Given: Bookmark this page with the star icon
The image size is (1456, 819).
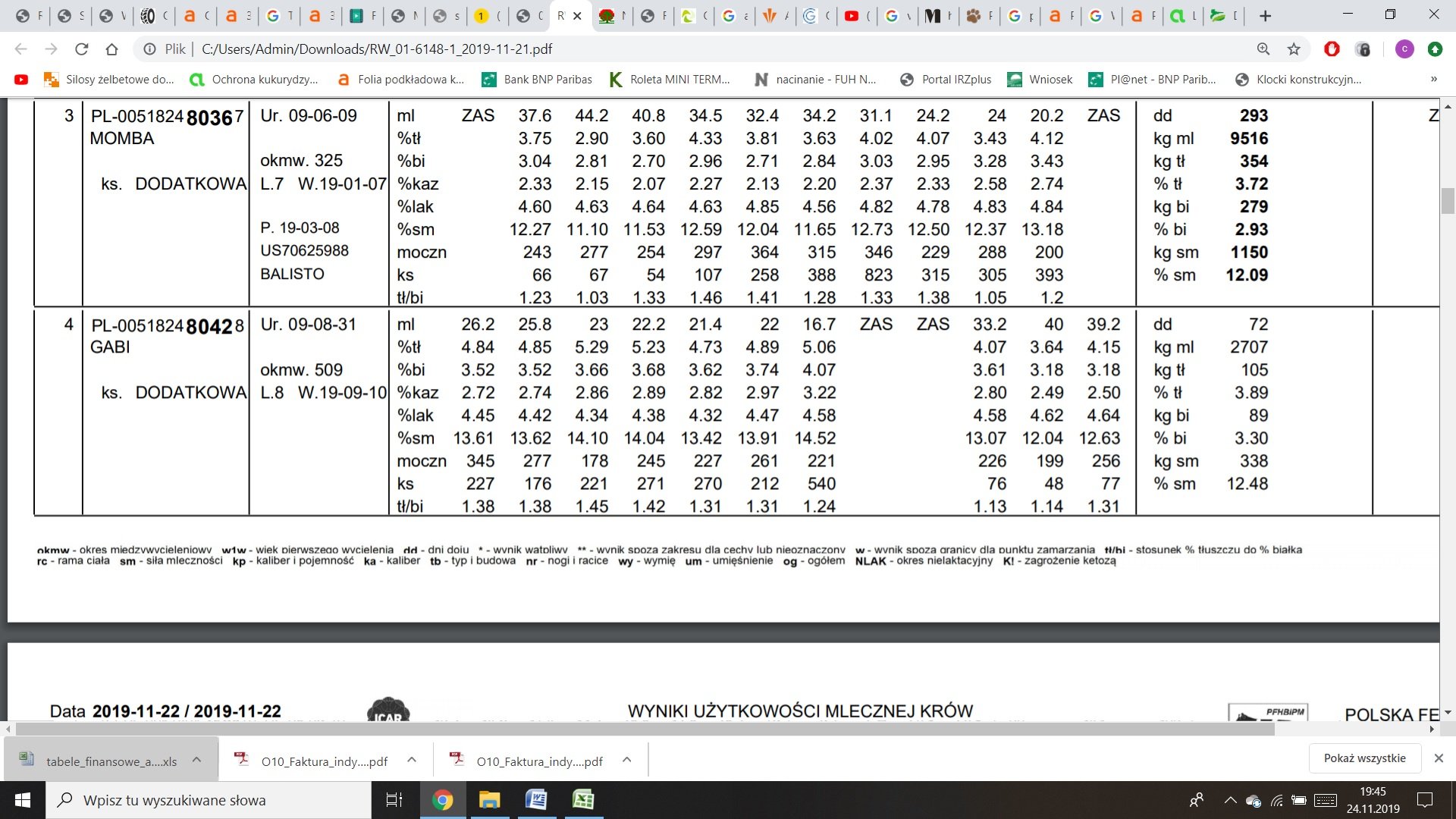Looking at the screenshot, I should pos(1294,49).
